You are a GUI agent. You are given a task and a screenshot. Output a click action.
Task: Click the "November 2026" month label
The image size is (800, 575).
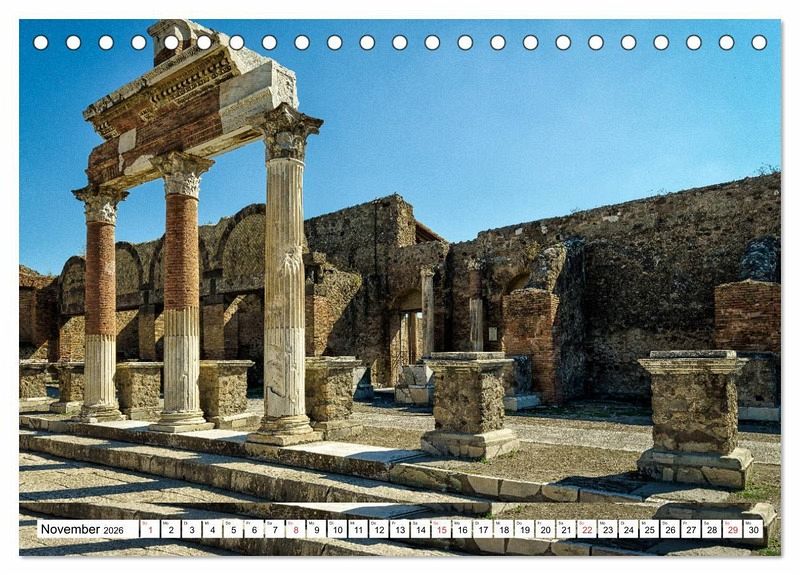(82, 529)
